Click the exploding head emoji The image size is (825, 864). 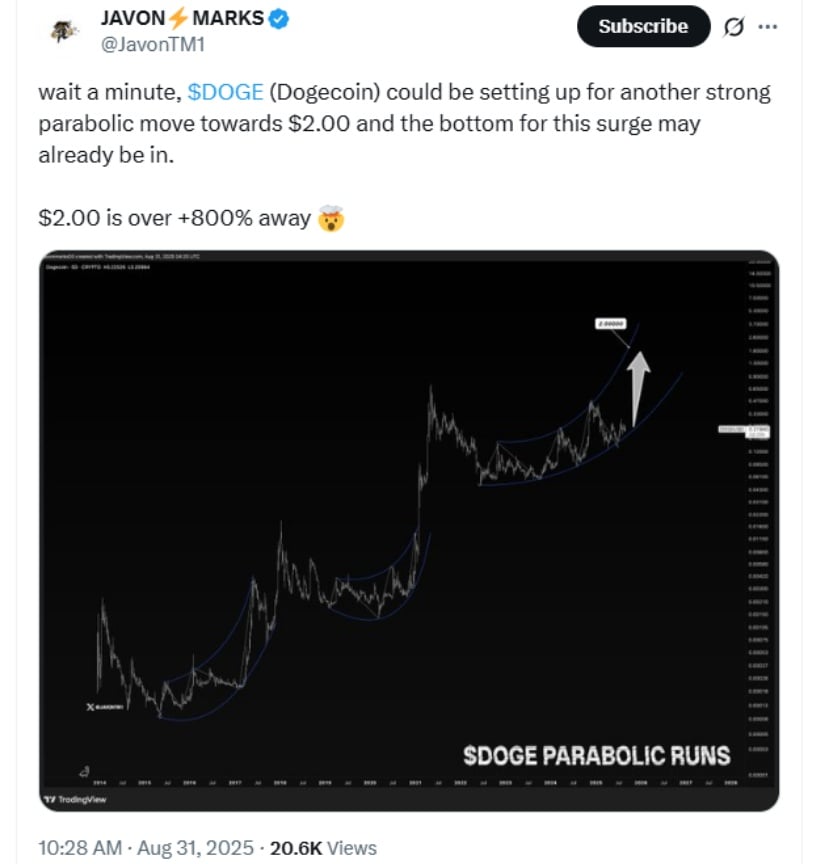click(x=331, y=218)
